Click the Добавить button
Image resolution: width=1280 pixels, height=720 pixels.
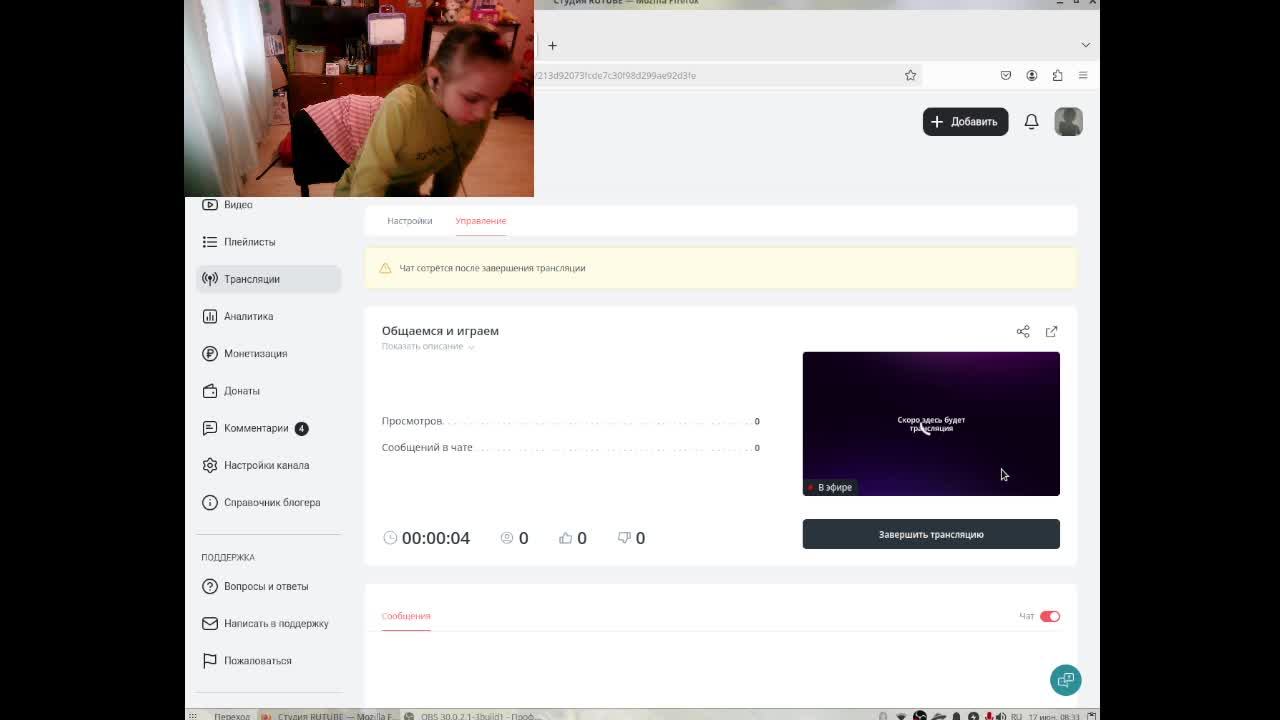tap(965, 122)
